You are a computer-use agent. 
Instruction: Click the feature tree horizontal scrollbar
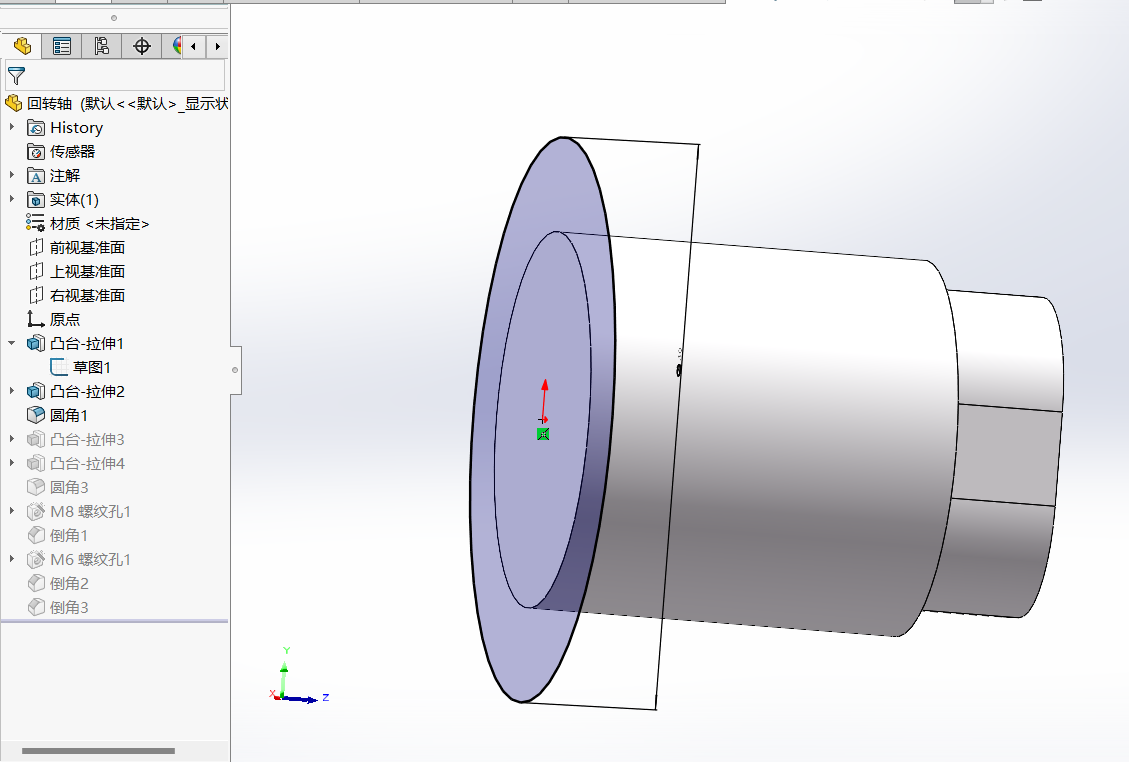pos(98,751)
